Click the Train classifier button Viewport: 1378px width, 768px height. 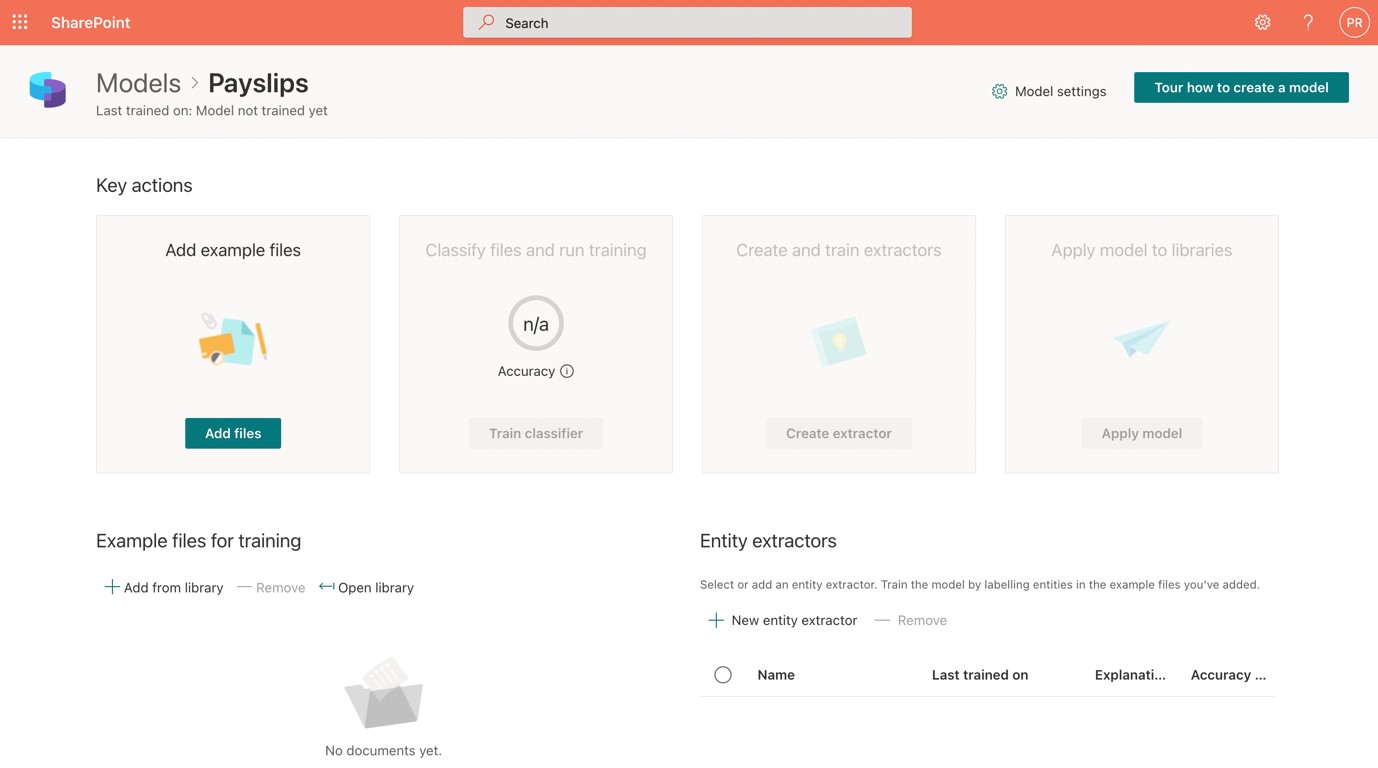pos(535,433)
